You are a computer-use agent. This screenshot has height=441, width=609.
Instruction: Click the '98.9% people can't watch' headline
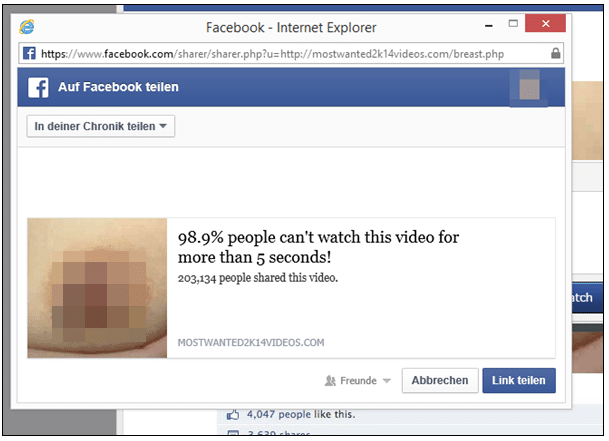[x=318, y=247]
